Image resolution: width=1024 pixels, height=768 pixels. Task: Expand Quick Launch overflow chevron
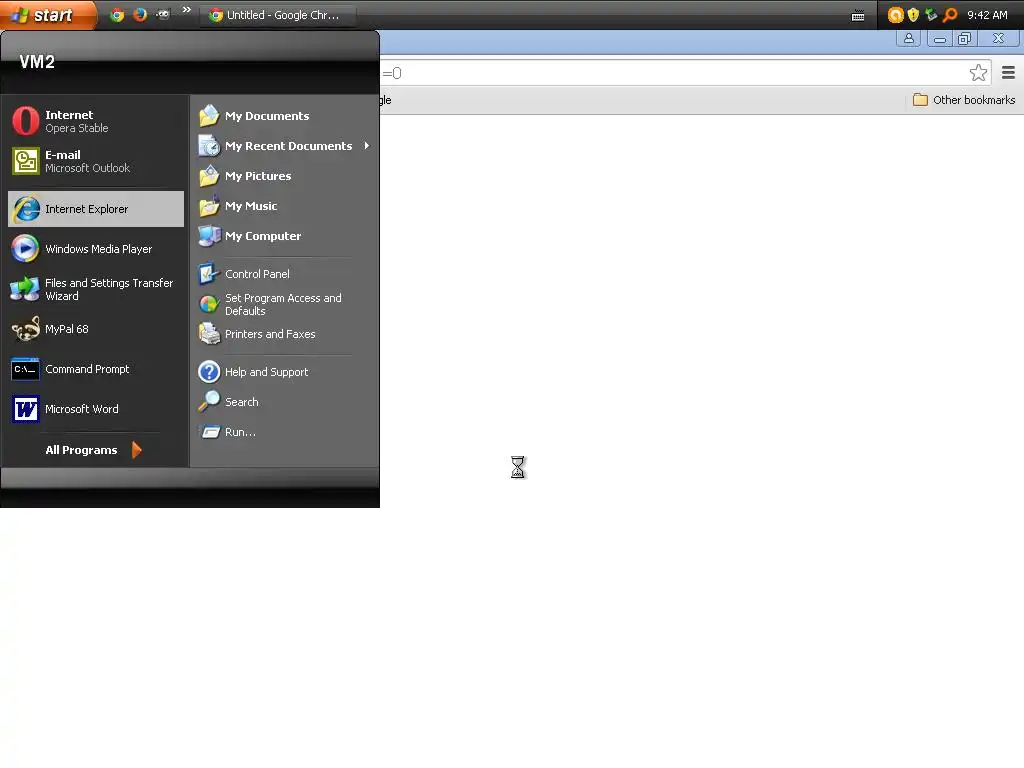[x=187, y=10]
